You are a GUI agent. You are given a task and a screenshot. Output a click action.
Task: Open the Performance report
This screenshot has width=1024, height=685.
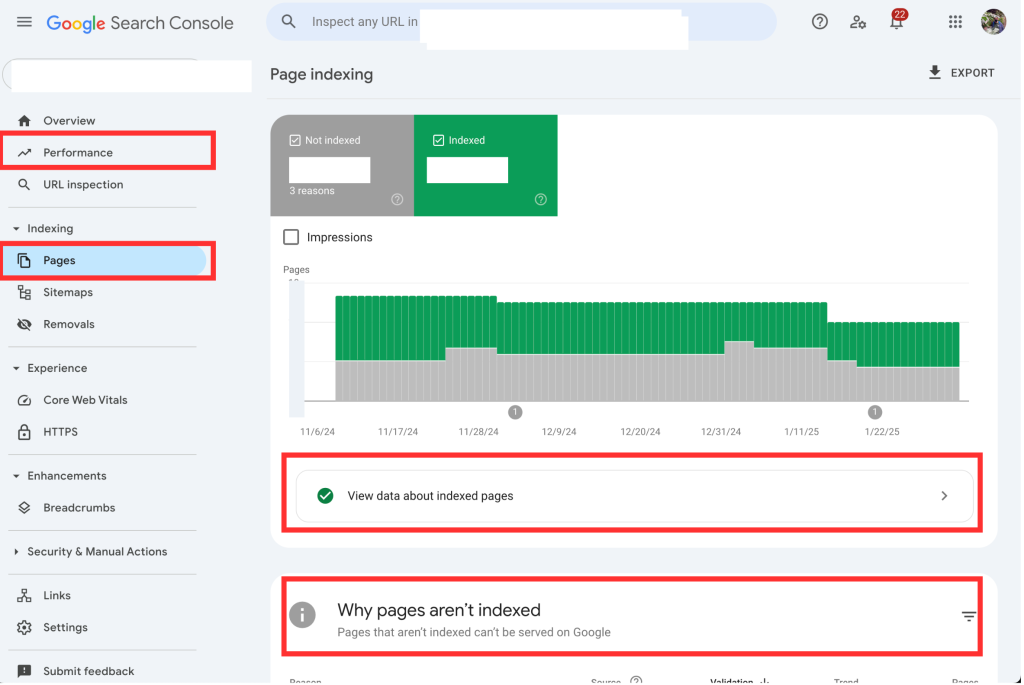78,153
